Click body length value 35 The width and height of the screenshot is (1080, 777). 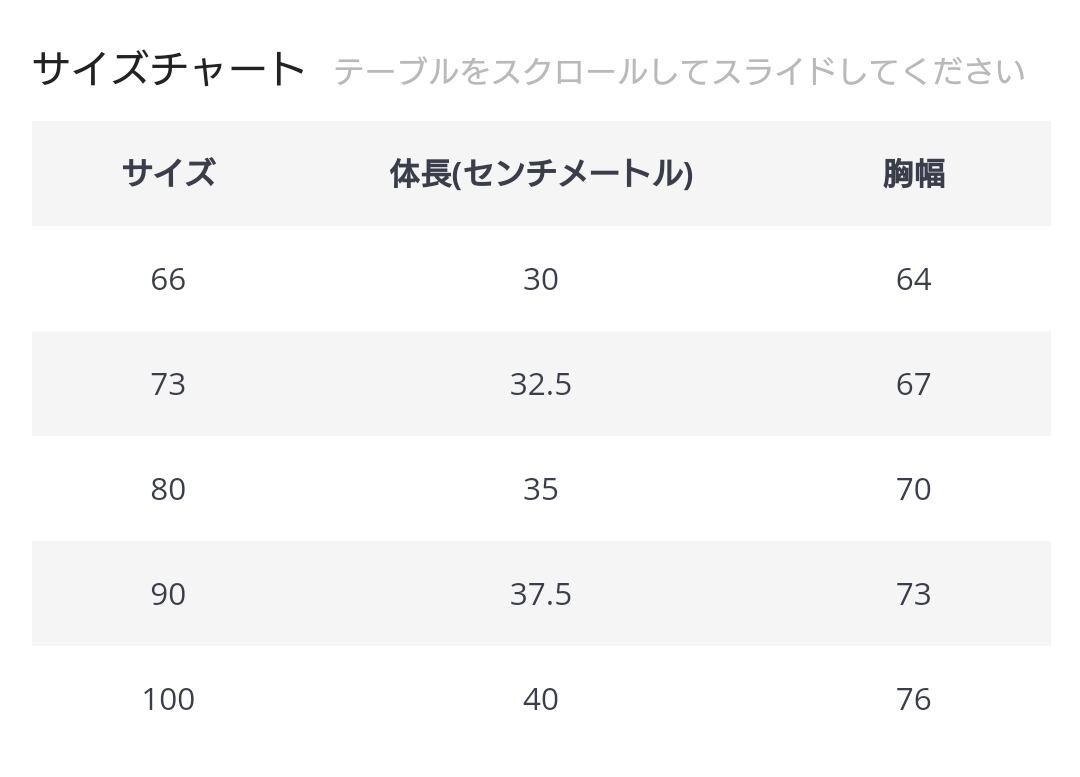click(541, 490)
